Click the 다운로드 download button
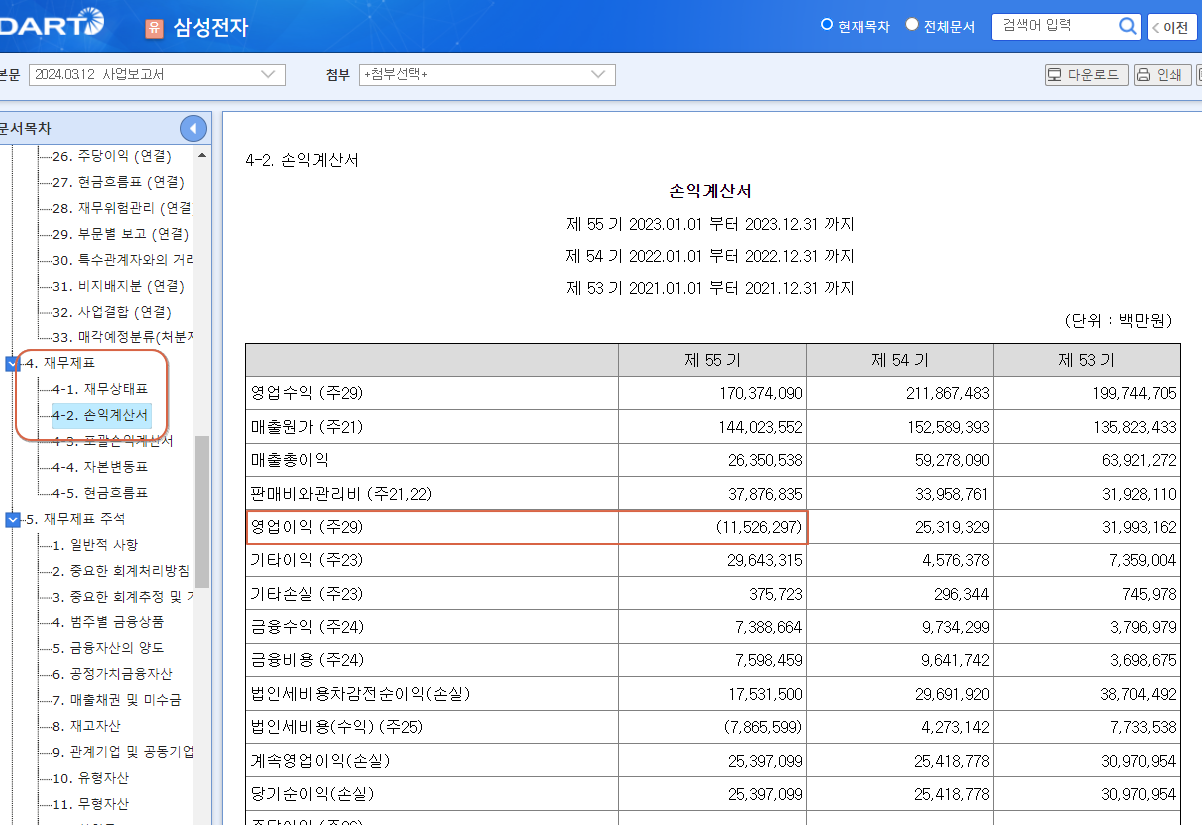This screenshot has height=825, width=1202. (1086, 75)
